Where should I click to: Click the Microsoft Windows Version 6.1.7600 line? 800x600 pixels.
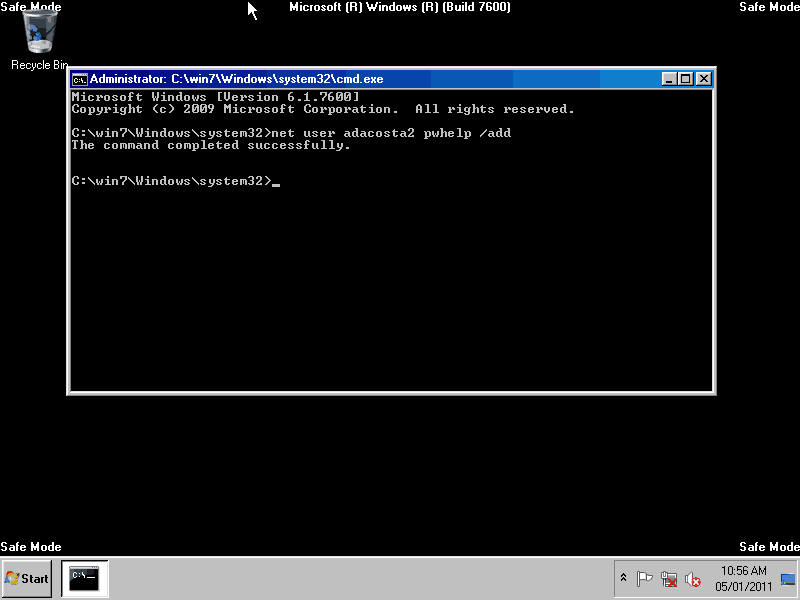(215, 97)
